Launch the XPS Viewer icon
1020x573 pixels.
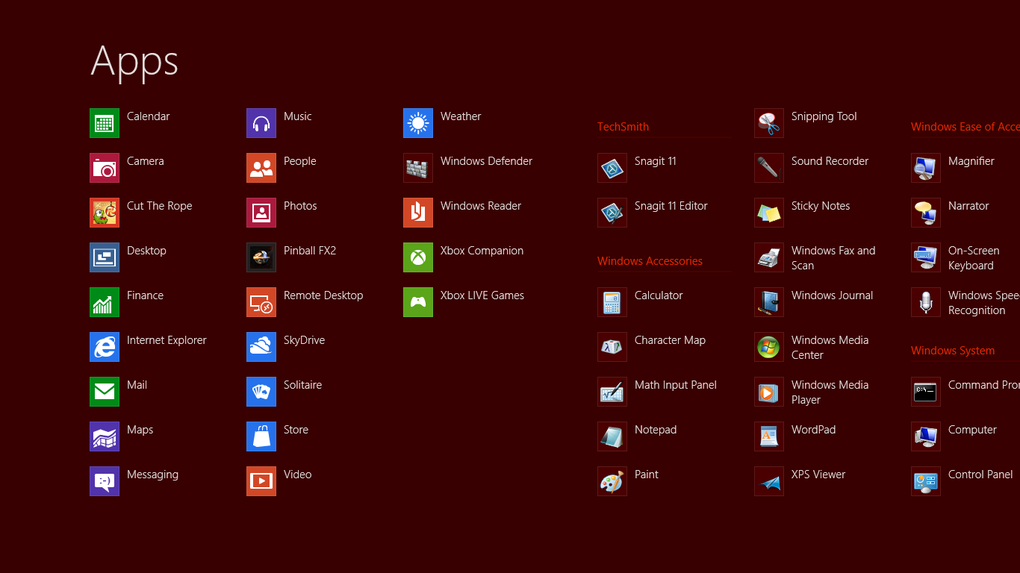tap(769, 481)
